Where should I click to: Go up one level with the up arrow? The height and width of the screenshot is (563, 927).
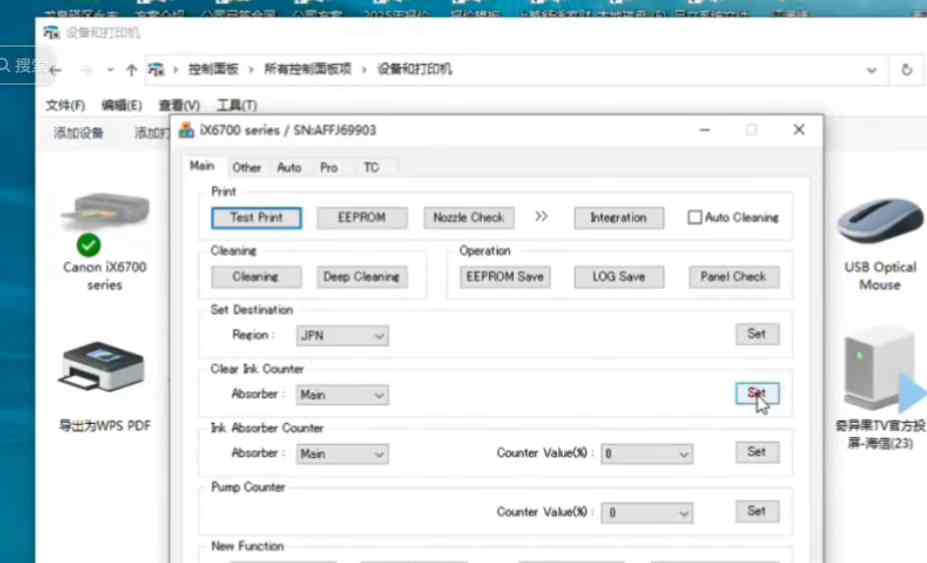pos(131,70)
